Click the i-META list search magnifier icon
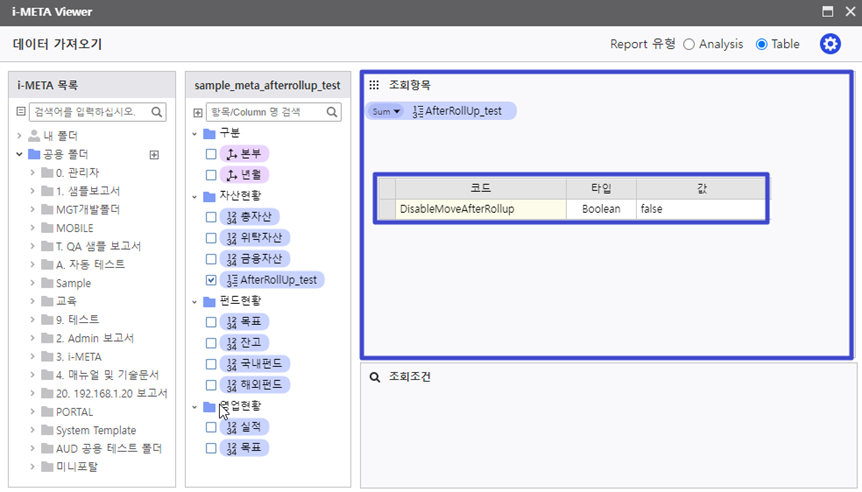The image size is (862, 492). 157,113
